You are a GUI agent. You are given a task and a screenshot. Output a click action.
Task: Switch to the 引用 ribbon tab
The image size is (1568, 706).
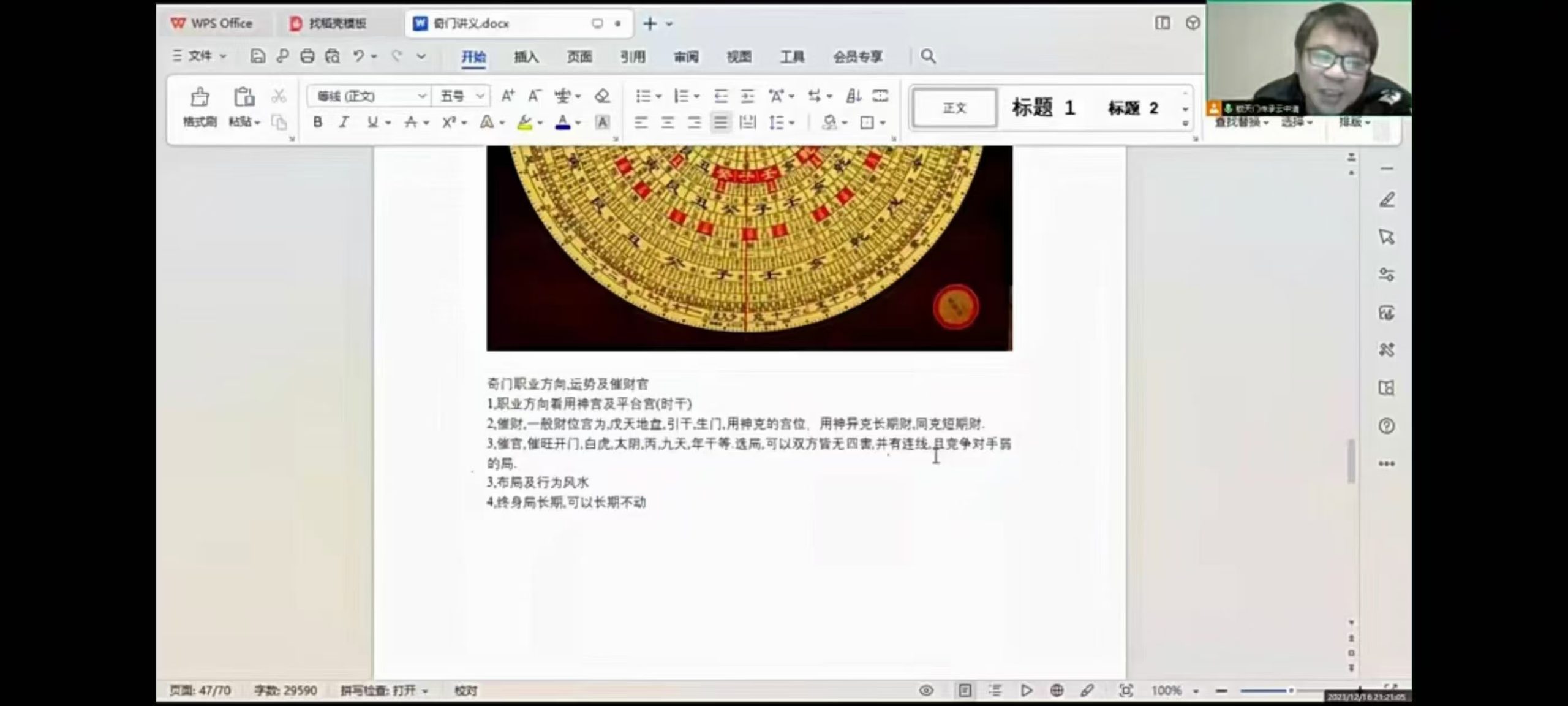pos(633,56)
